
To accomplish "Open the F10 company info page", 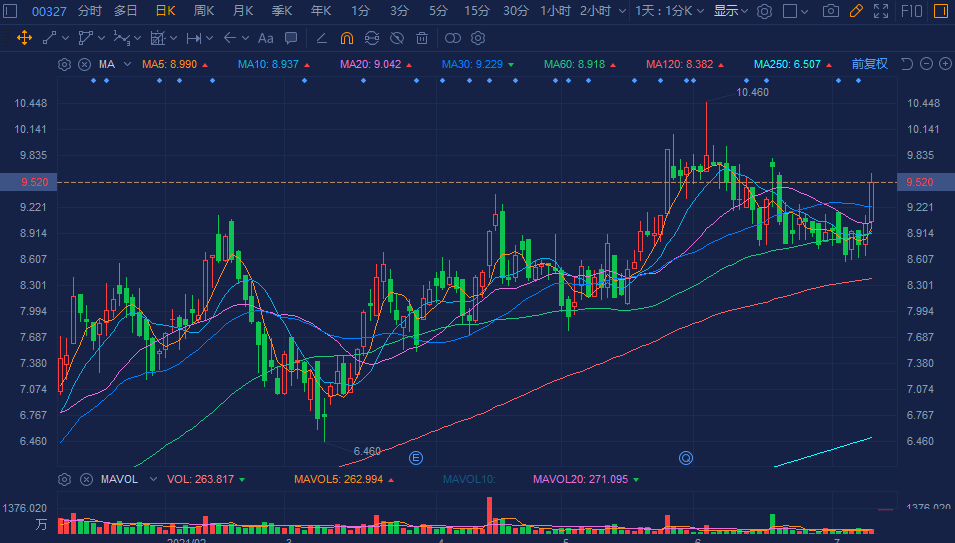I will tap(912, 11).
